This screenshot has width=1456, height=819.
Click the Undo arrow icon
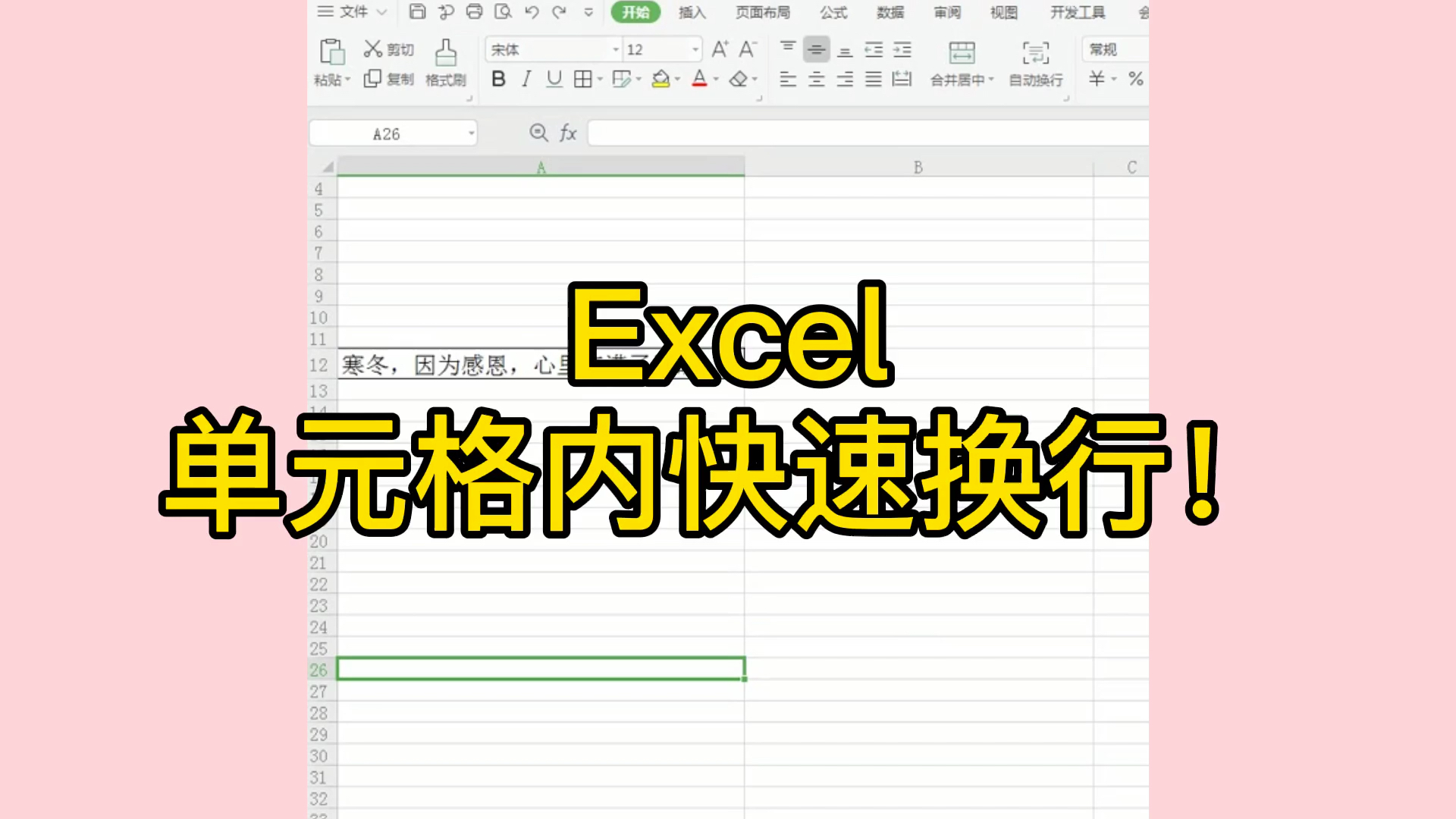532,11
